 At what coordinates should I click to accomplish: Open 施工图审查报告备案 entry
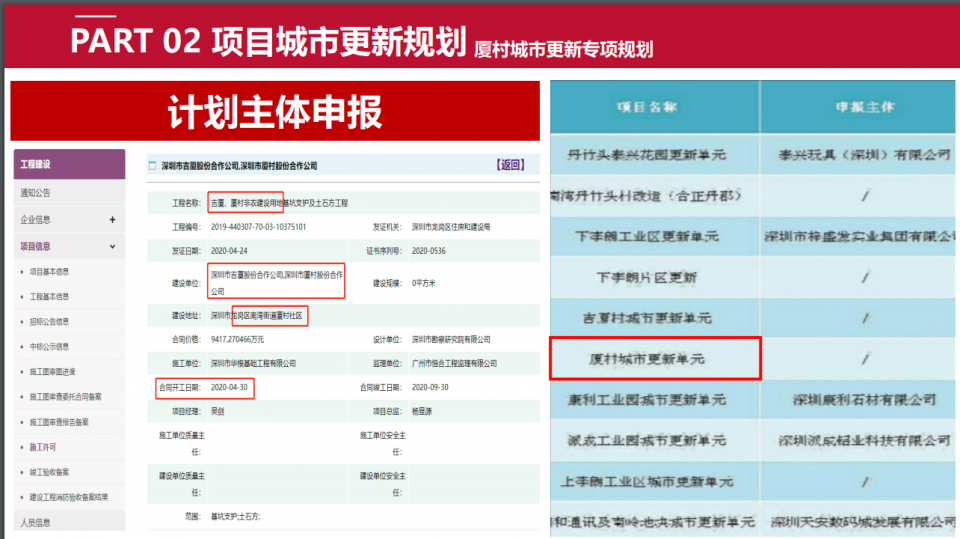tap(60, 422)
